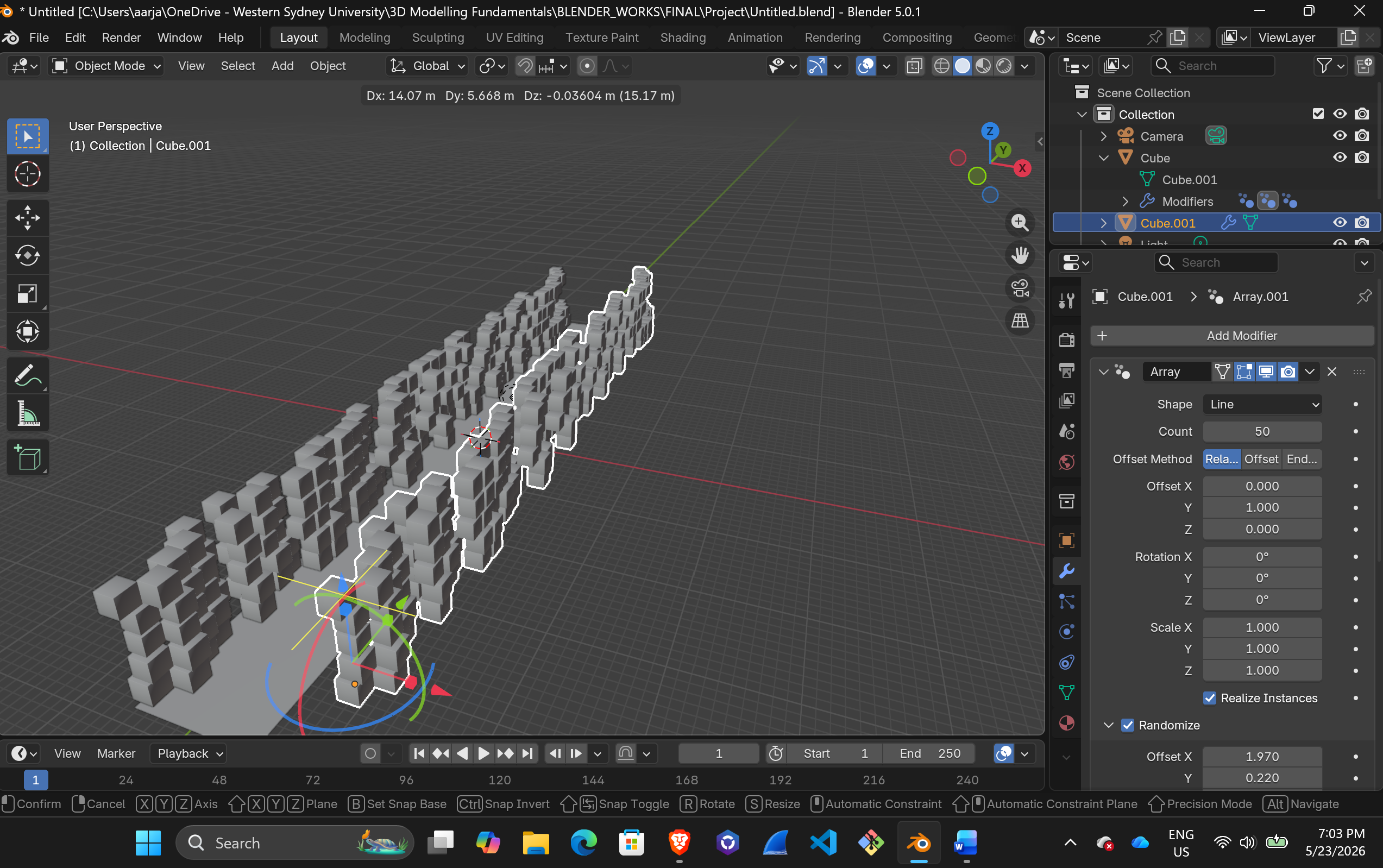Hide Cube object in viewport
Image resolution: width=1383 pixels, height=868 pixels.
(x=1340, y=158)
